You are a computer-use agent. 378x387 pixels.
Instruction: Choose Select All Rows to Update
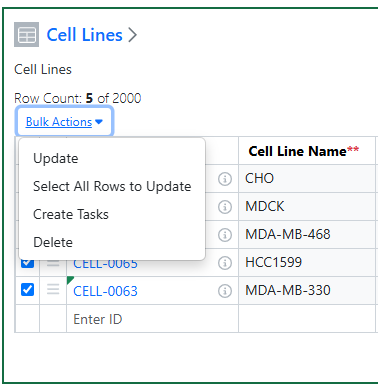click(x=112, y=186)
